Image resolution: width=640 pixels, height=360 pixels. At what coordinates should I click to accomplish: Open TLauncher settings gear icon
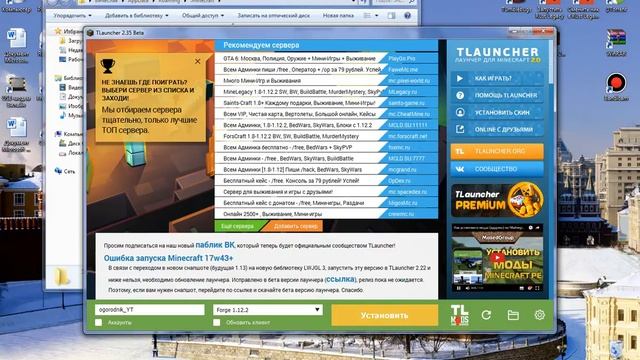[x=540, y=315]
